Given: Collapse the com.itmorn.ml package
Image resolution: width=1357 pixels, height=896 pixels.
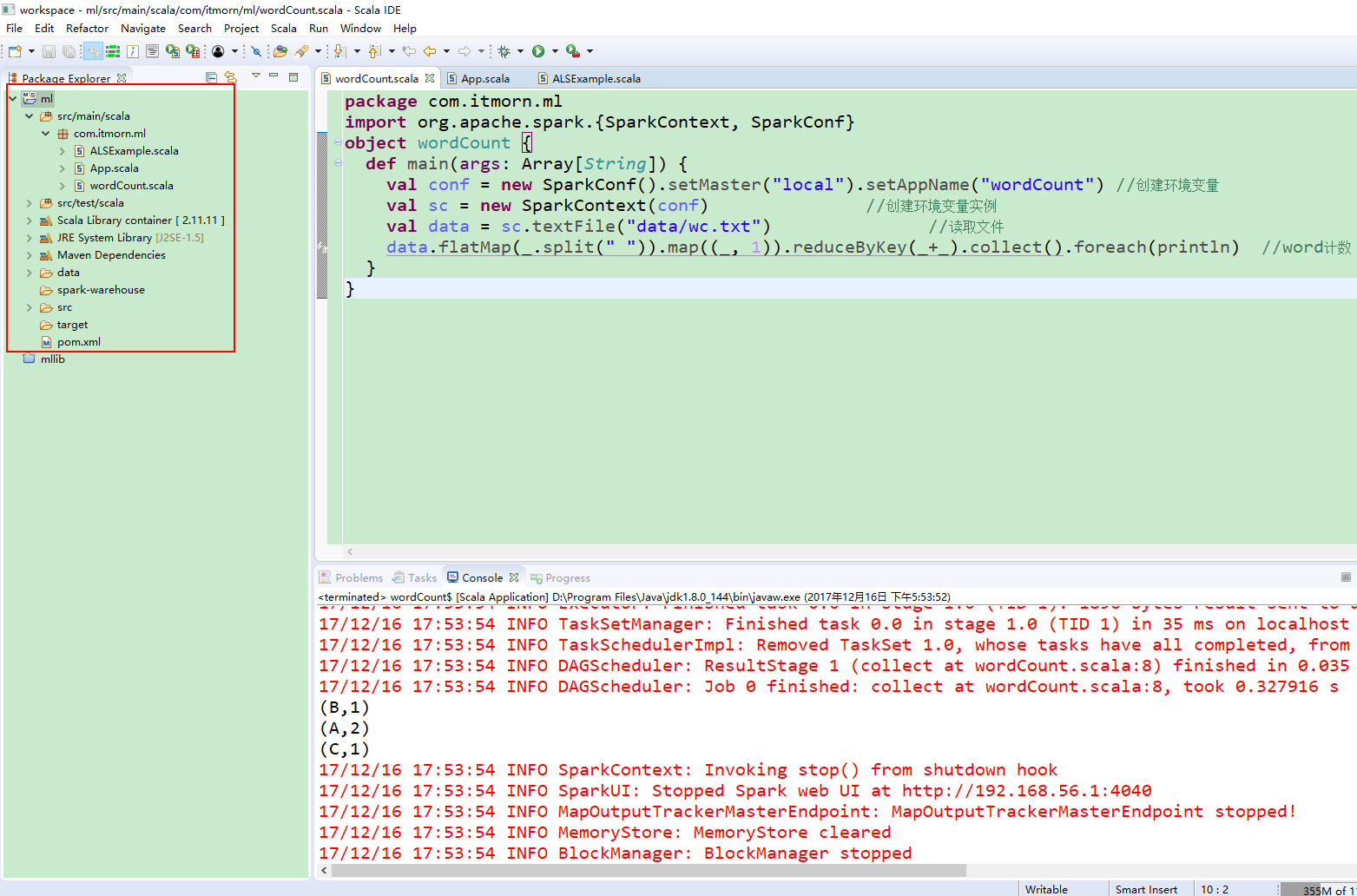Looking at the screenshot, I should (46, 134).
